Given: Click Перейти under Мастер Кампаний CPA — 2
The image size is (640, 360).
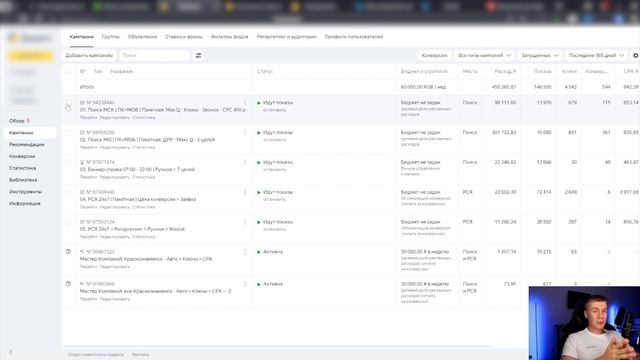Looking at the screenshot, I should (x=88, y=299).
